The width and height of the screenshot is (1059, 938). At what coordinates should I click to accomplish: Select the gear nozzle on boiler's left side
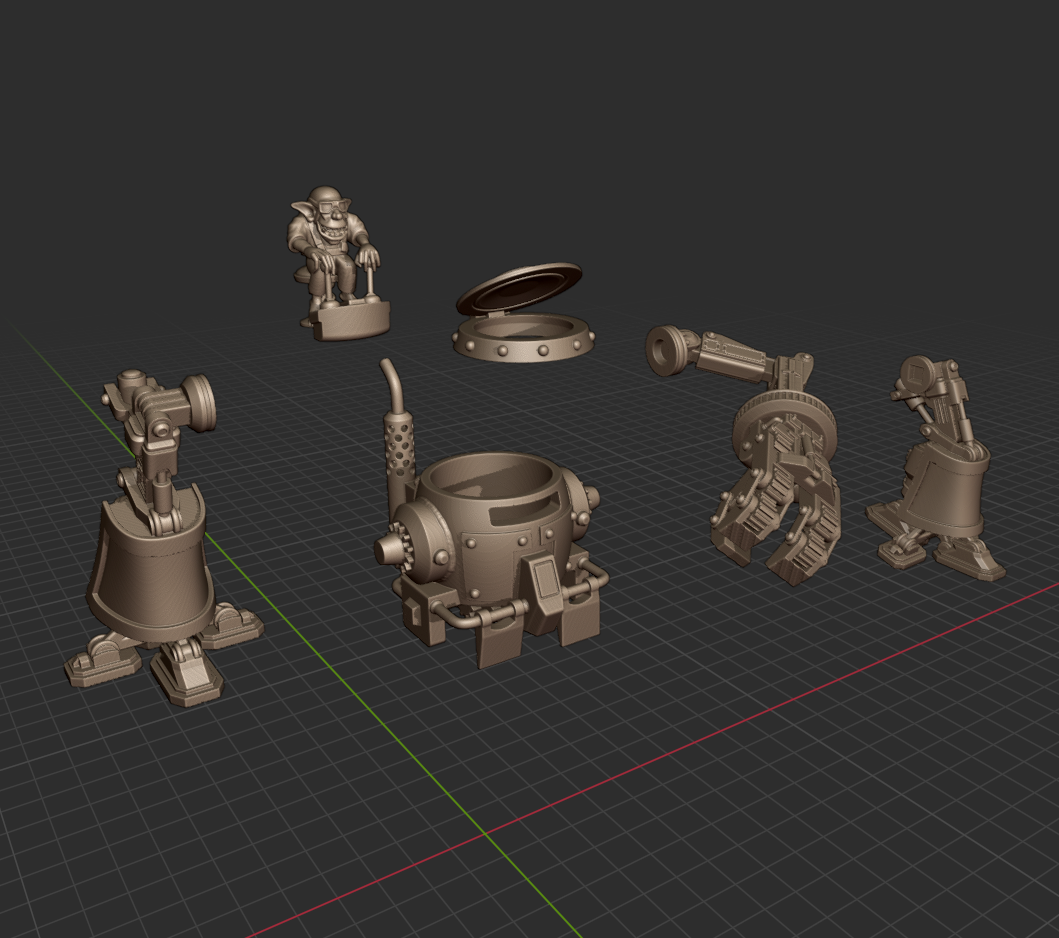(x=393, y=549)
